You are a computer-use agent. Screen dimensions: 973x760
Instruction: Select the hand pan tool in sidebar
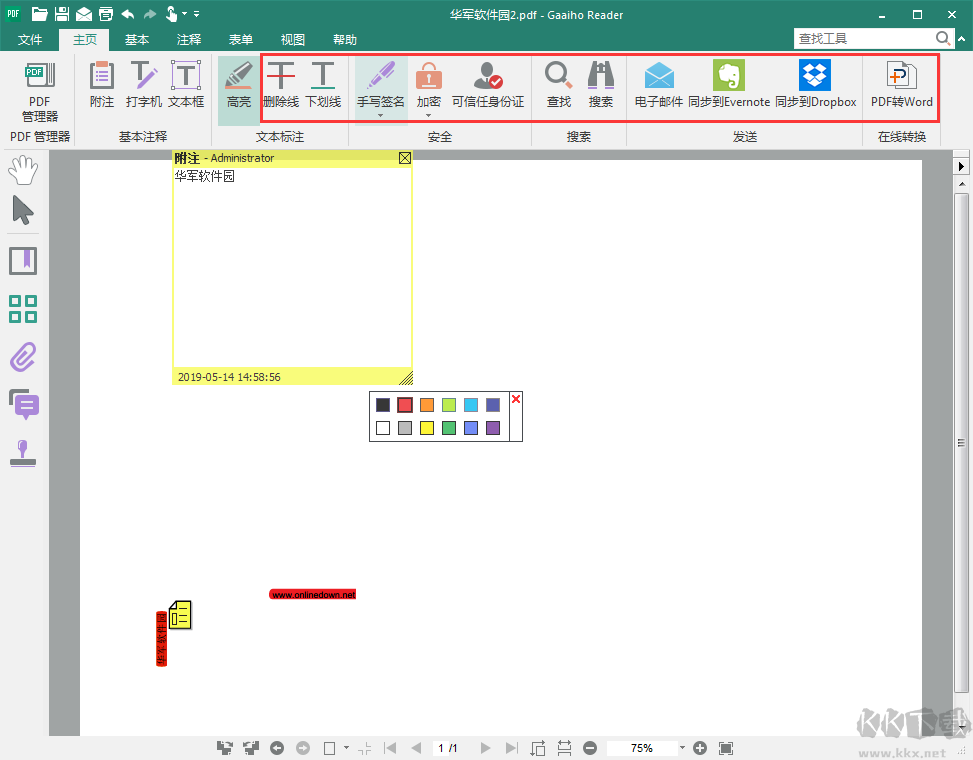point(22,169)
